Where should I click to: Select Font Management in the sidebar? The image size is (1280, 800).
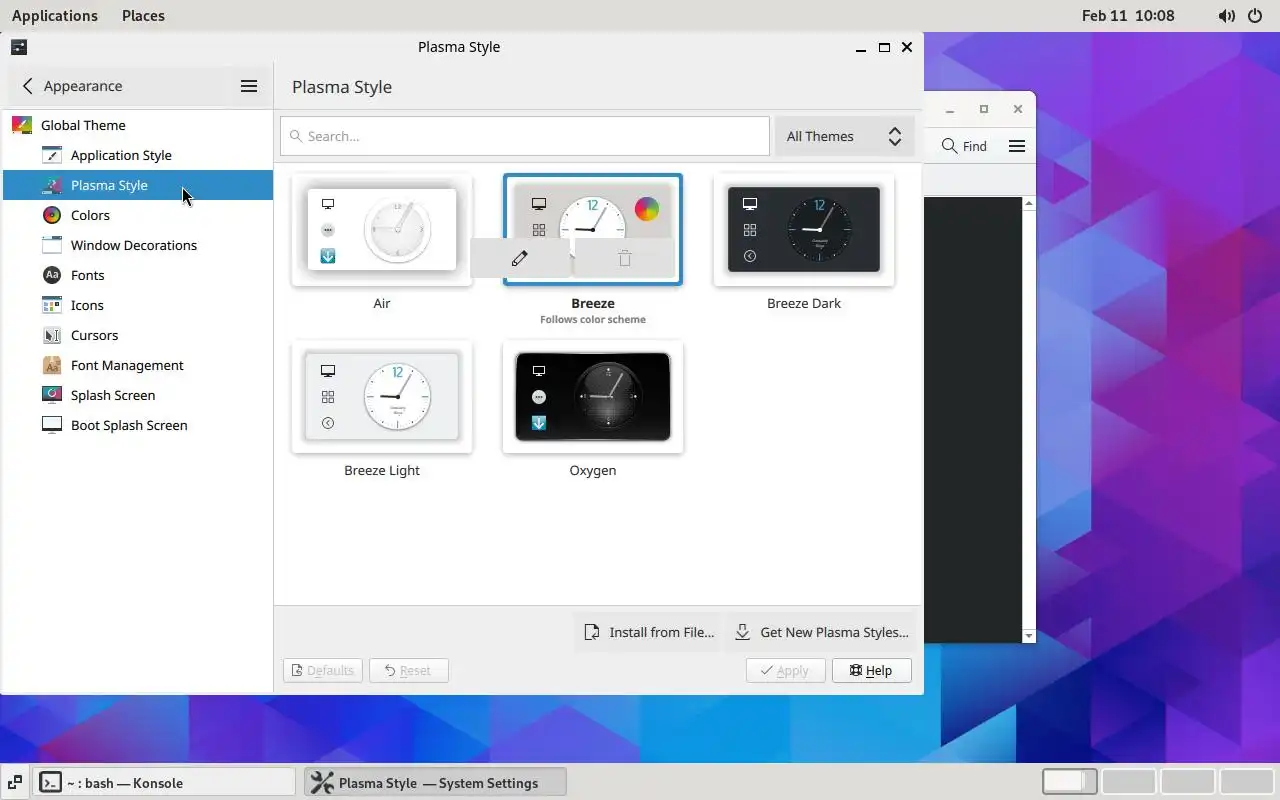point(138,365)
